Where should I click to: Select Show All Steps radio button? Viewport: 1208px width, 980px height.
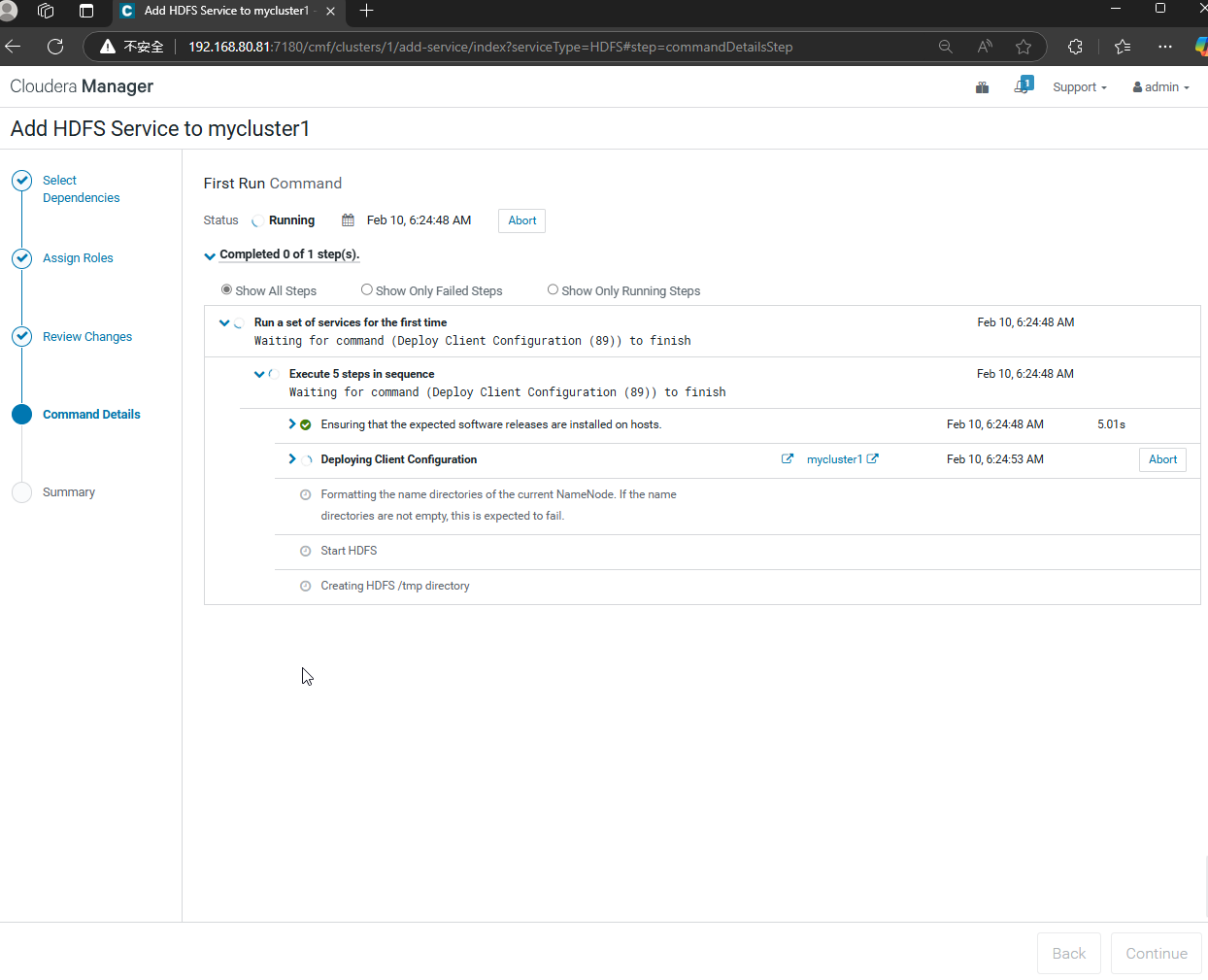point(226,289)
